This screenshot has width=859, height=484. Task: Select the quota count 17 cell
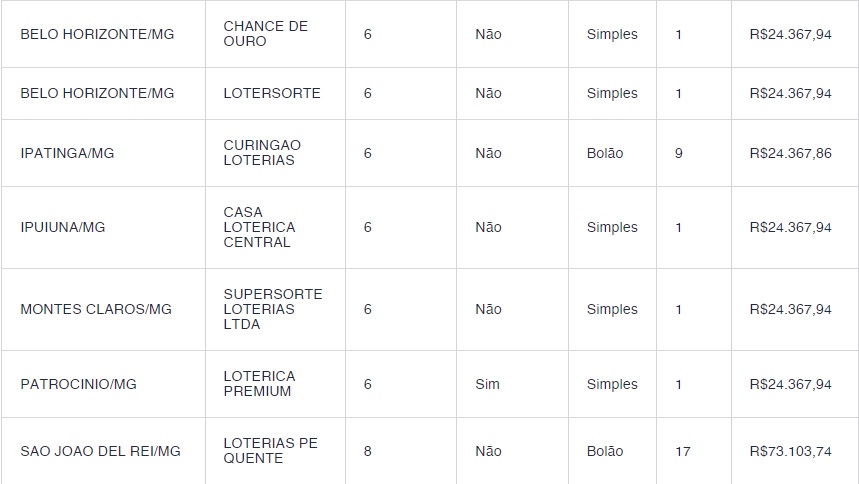(x=682, y=451)
